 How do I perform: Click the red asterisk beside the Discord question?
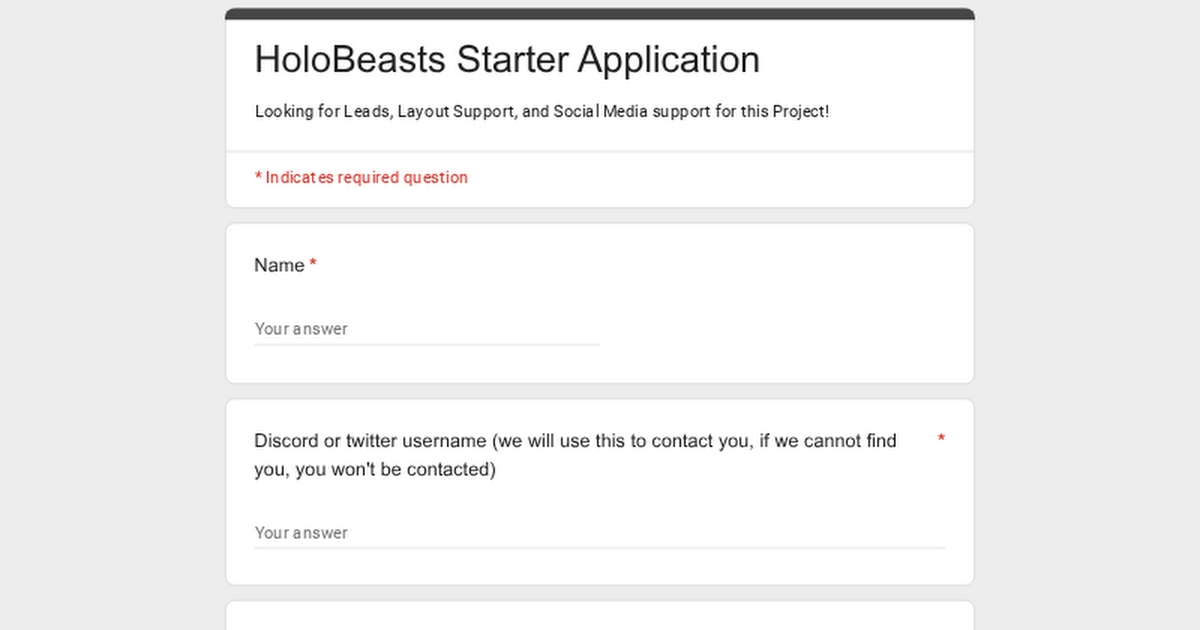pyautogui.click(x=941, y=440)
